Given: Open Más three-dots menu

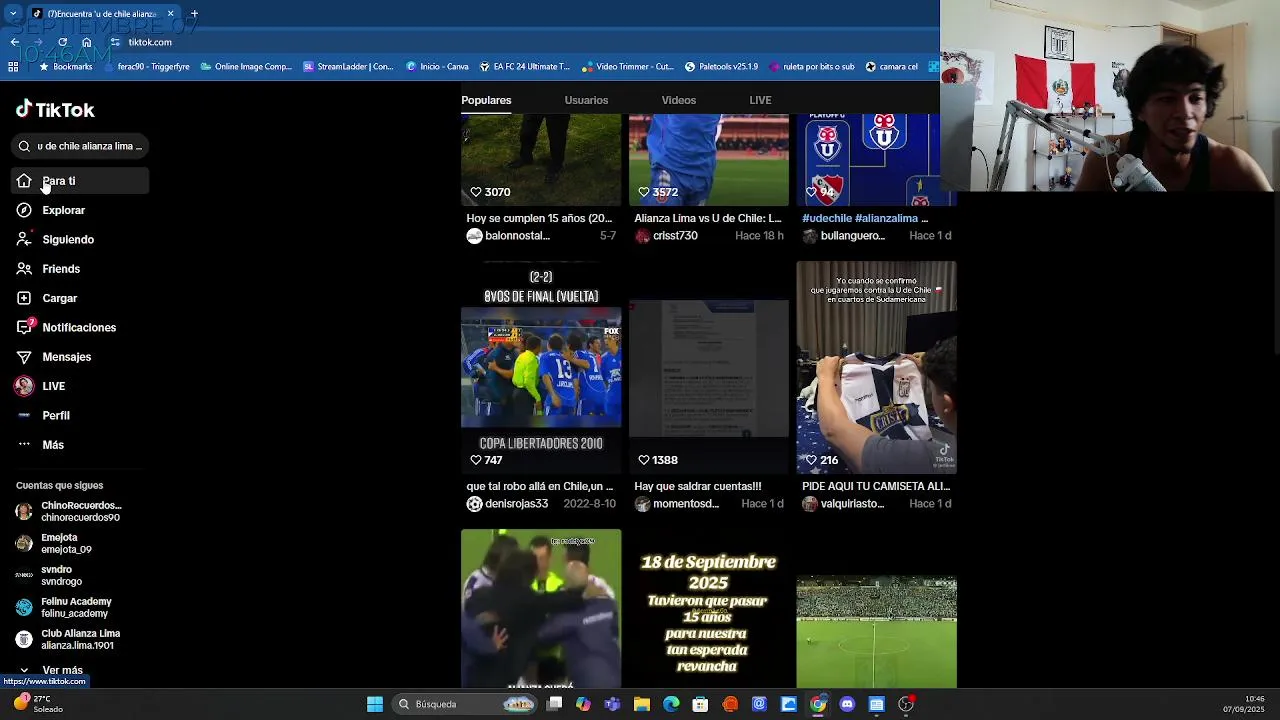Looking at the screenshot, I should click(x=24, y=445).
